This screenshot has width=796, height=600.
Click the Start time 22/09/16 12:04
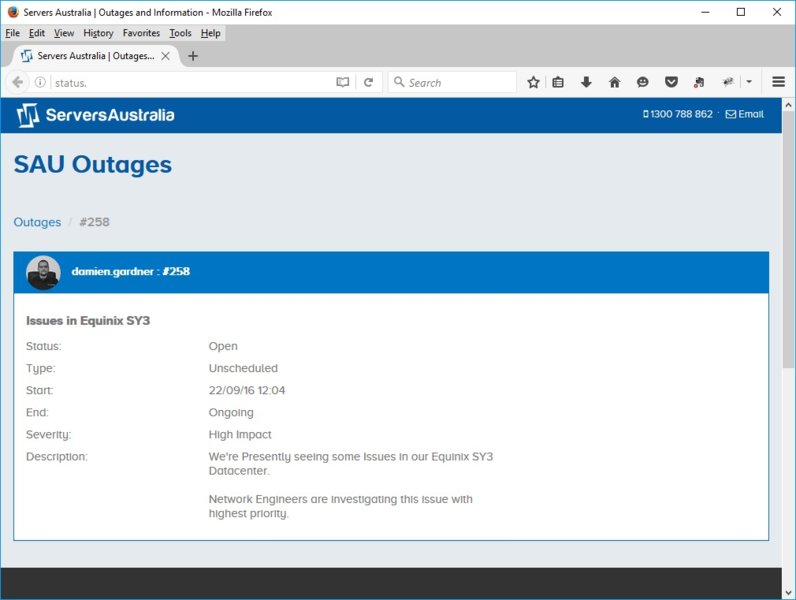[247, 390]
